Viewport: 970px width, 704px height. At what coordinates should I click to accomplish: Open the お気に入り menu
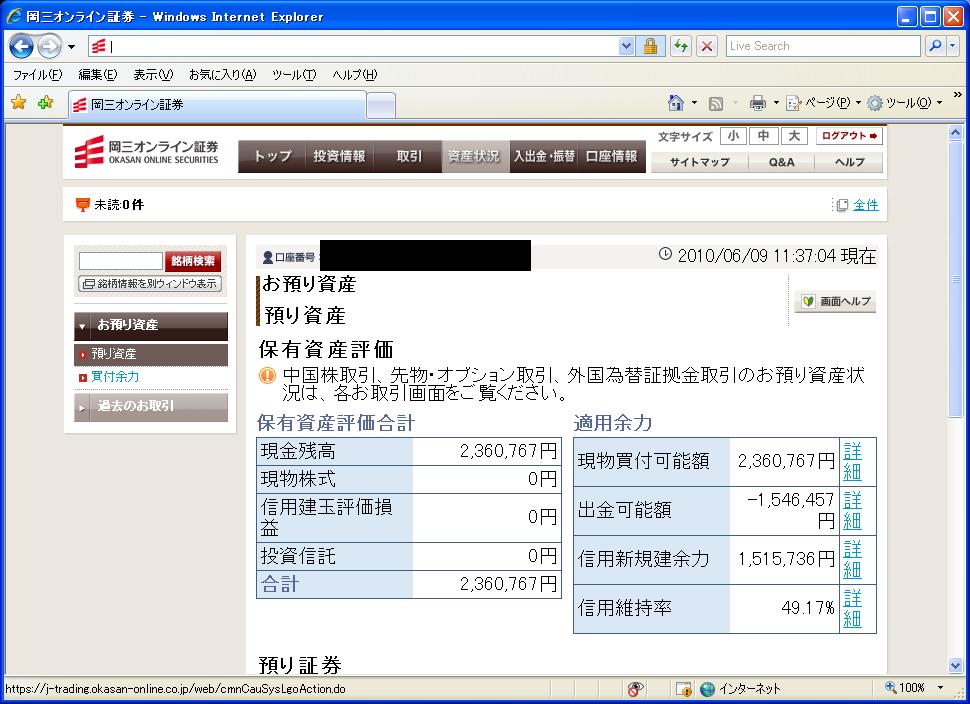point(222,75)
